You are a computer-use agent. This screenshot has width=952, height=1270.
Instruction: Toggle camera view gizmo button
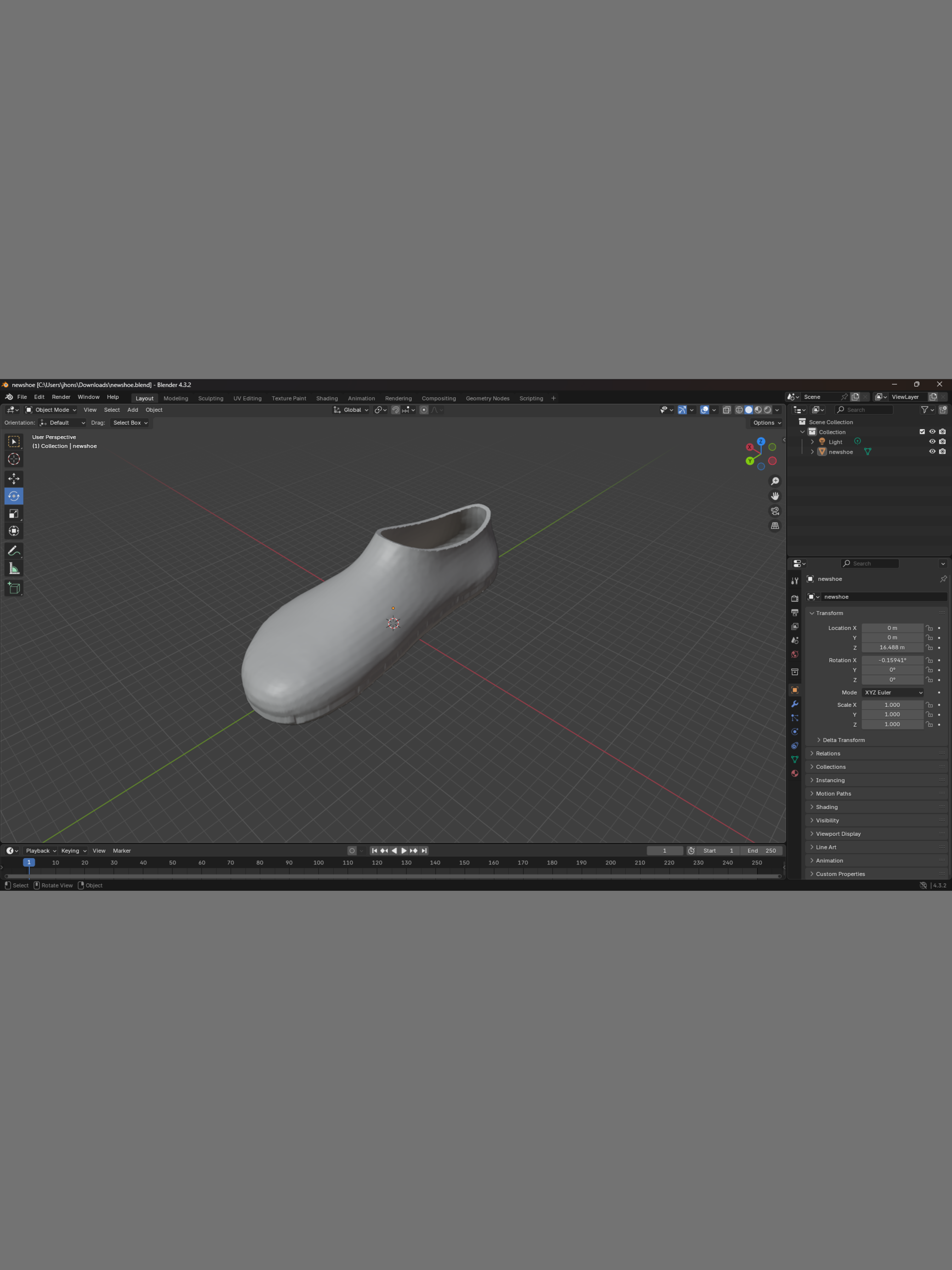click(x=775, y=511)
